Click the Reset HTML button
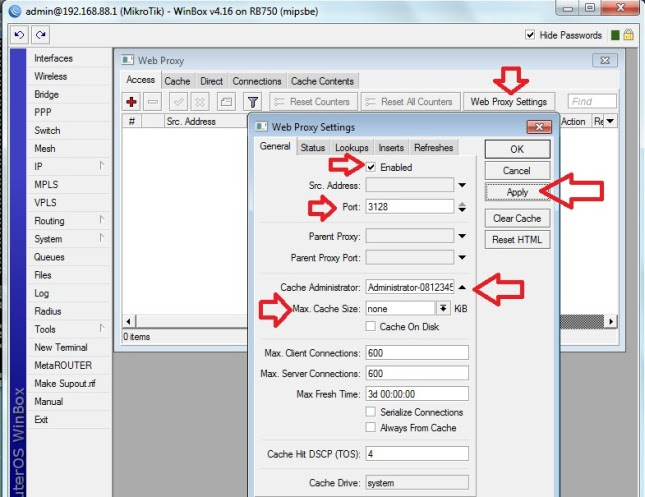Viewport: 645px width, 497px height. (x=517, y=239)
